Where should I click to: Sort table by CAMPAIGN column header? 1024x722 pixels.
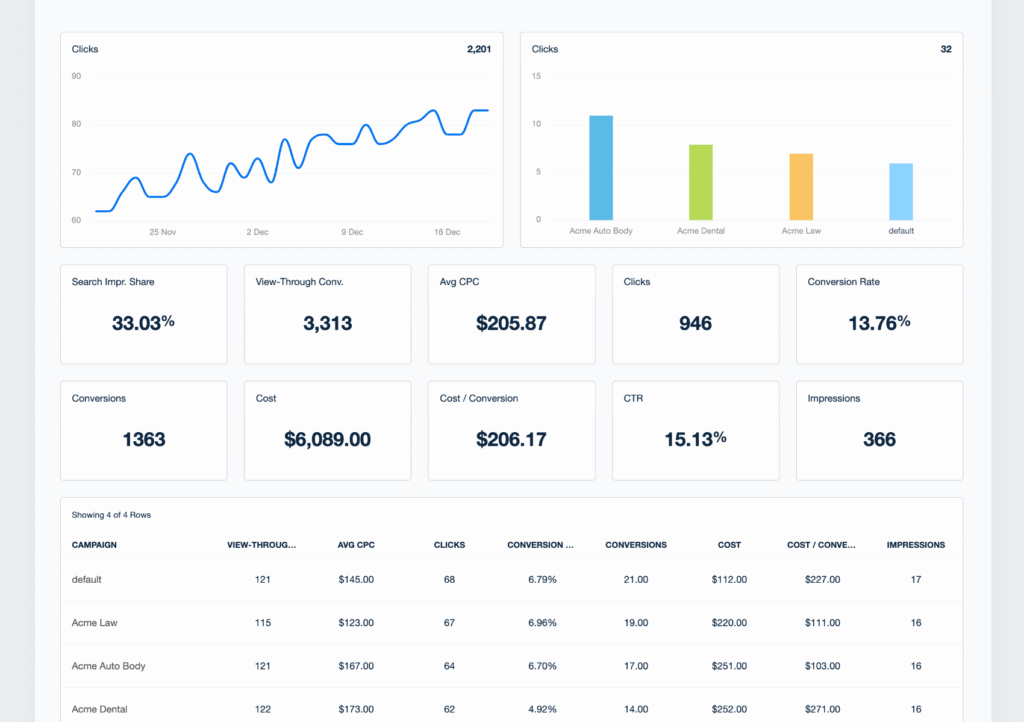tap(94, 545)
